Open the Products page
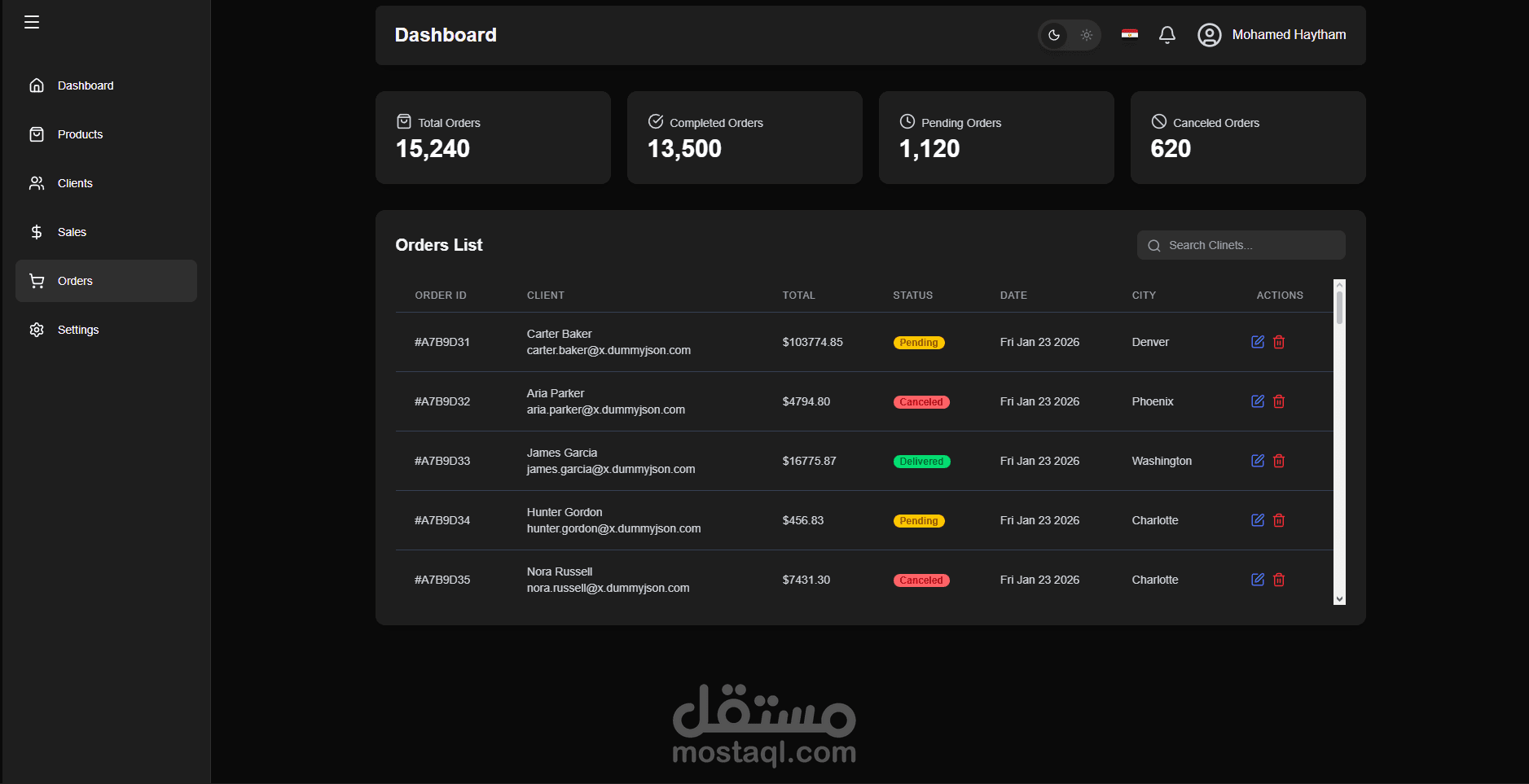 tap(106, 134)
